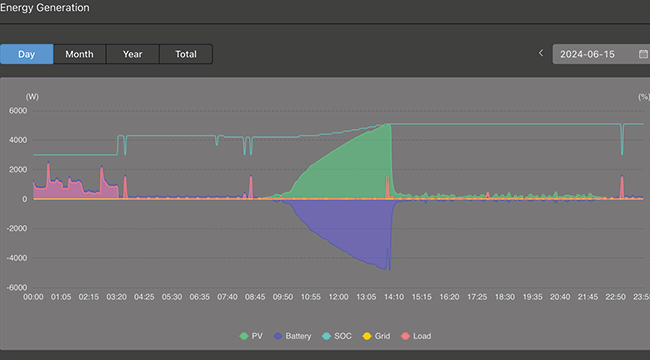Toggle the Battery series in legend
650x360 pixels.
(x=292, y=336)
